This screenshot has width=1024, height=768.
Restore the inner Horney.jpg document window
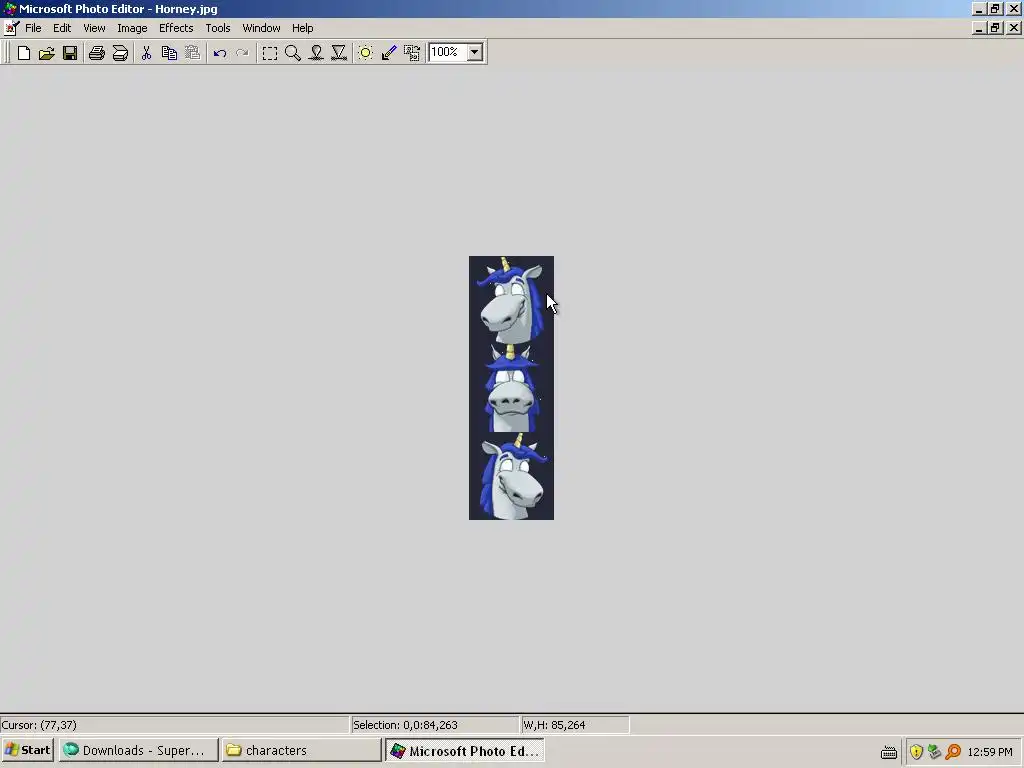[995, 28]
